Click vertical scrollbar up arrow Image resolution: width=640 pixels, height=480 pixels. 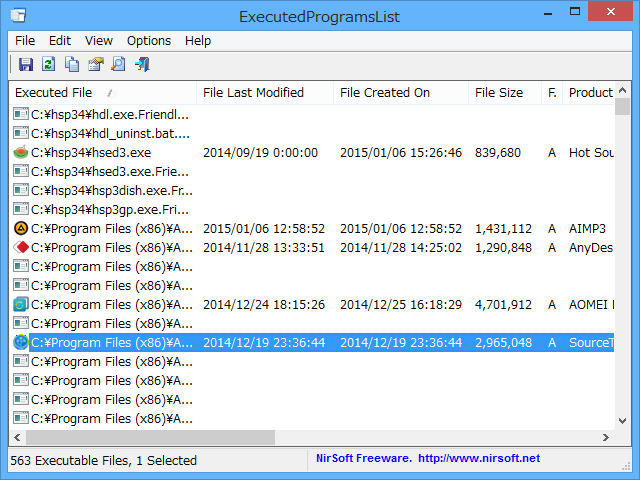point(622,90)
